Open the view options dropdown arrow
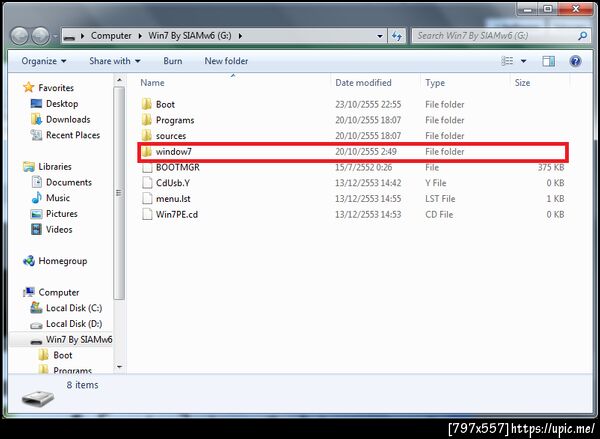600x439 pixels. point(523,61)
